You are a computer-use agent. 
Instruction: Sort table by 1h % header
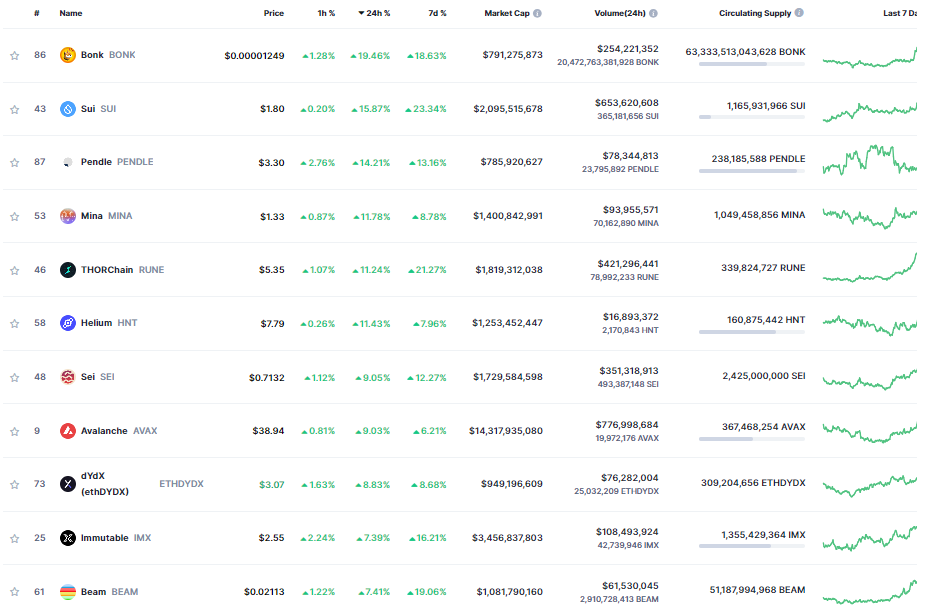tap(326, 13)
